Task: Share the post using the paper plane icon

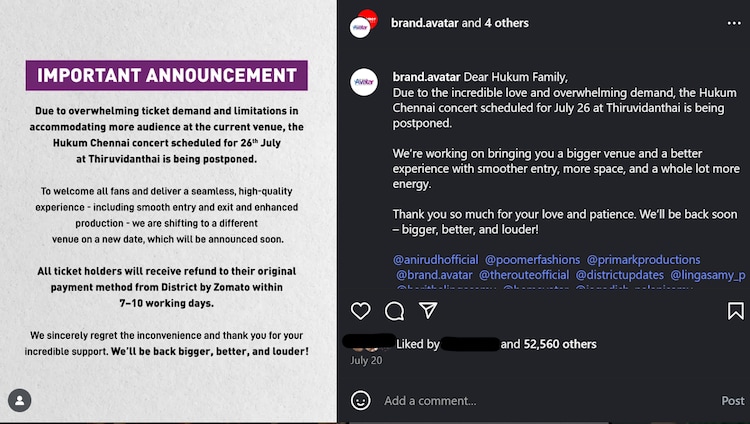Action: click(428, 311)
